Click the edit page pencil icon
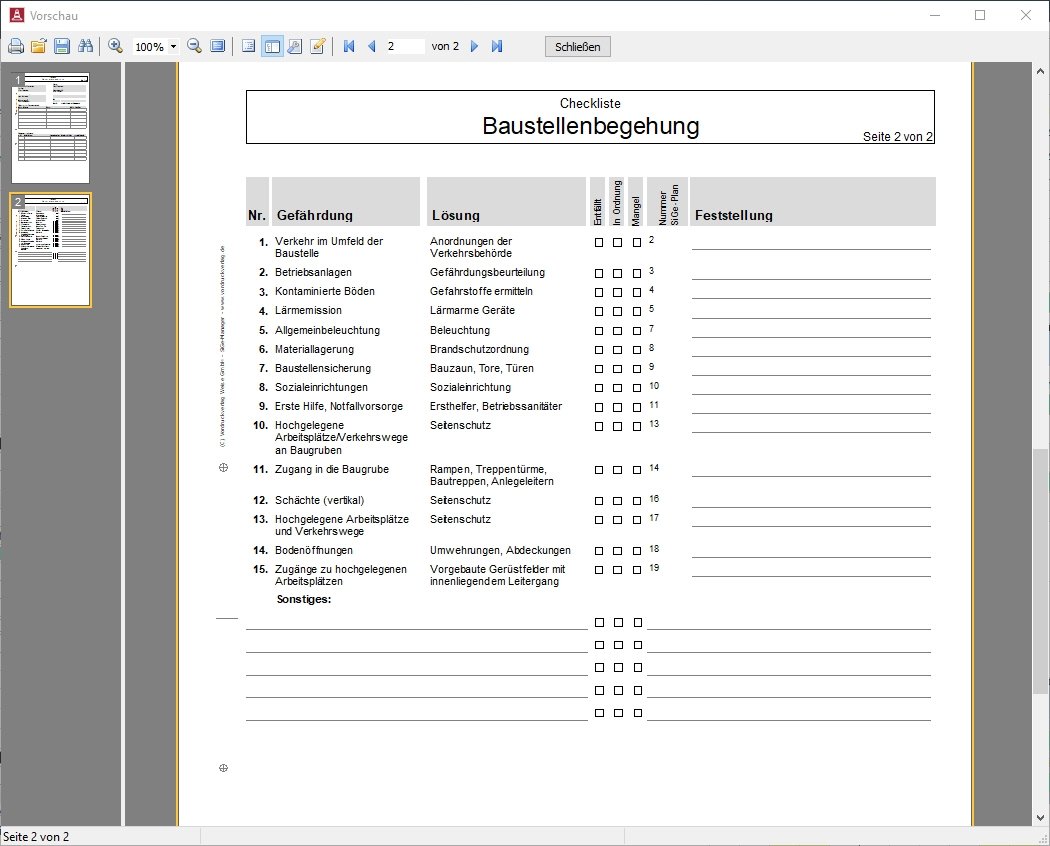1050x846 pixels. tap(318, 46)
